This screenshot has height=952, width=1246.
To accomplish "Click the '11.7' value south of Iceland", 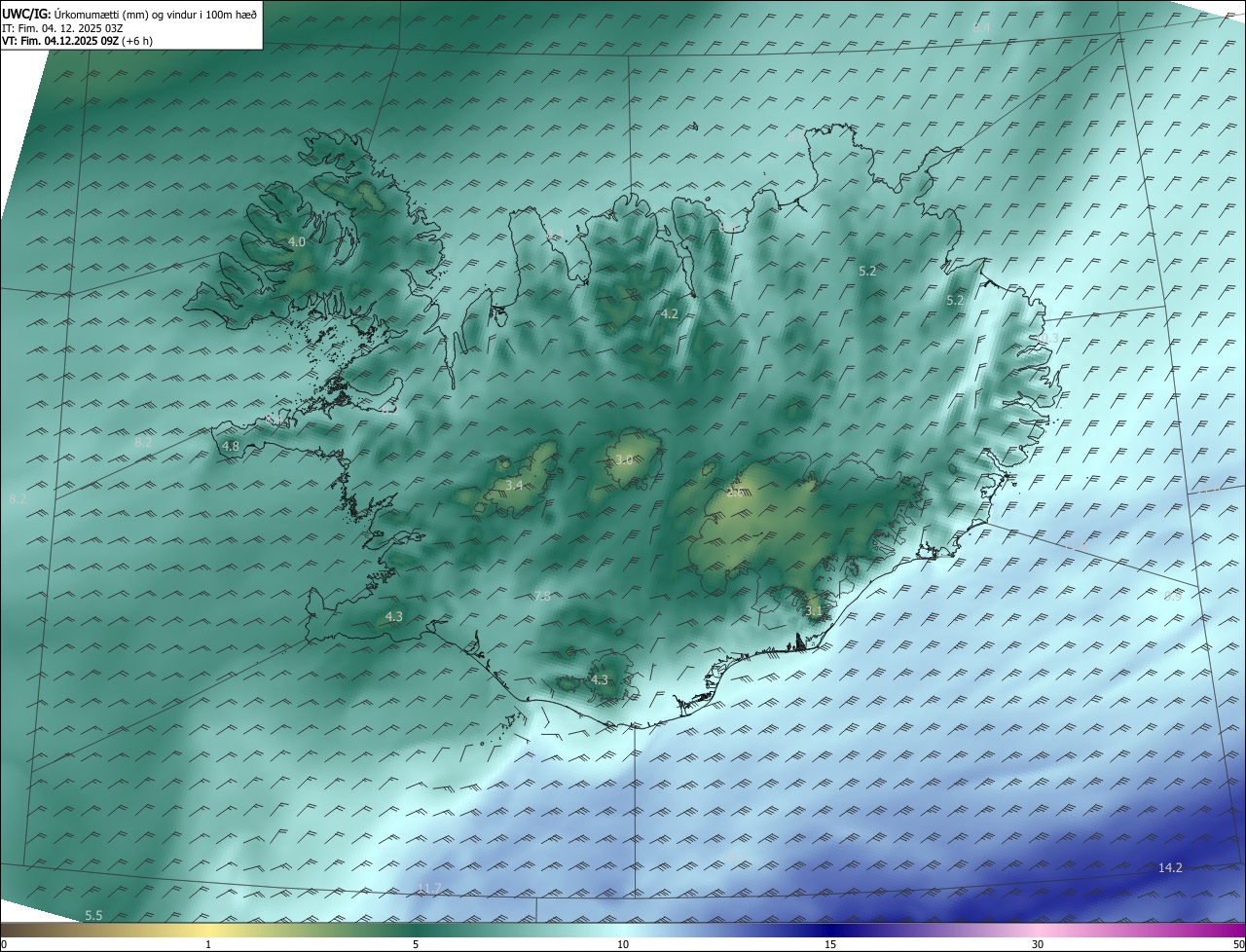I will [429, 888].
